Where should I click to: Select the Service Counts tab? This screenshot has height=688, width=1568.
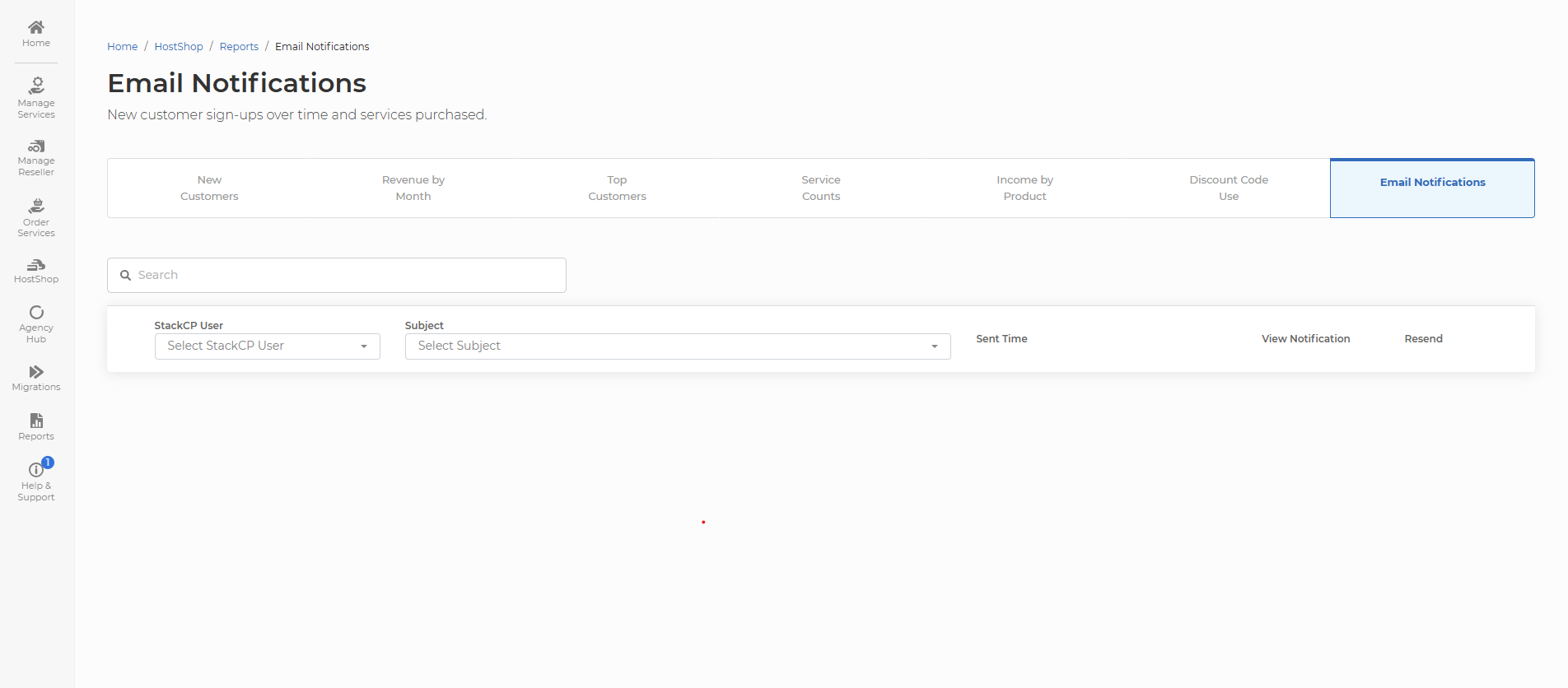821,188
